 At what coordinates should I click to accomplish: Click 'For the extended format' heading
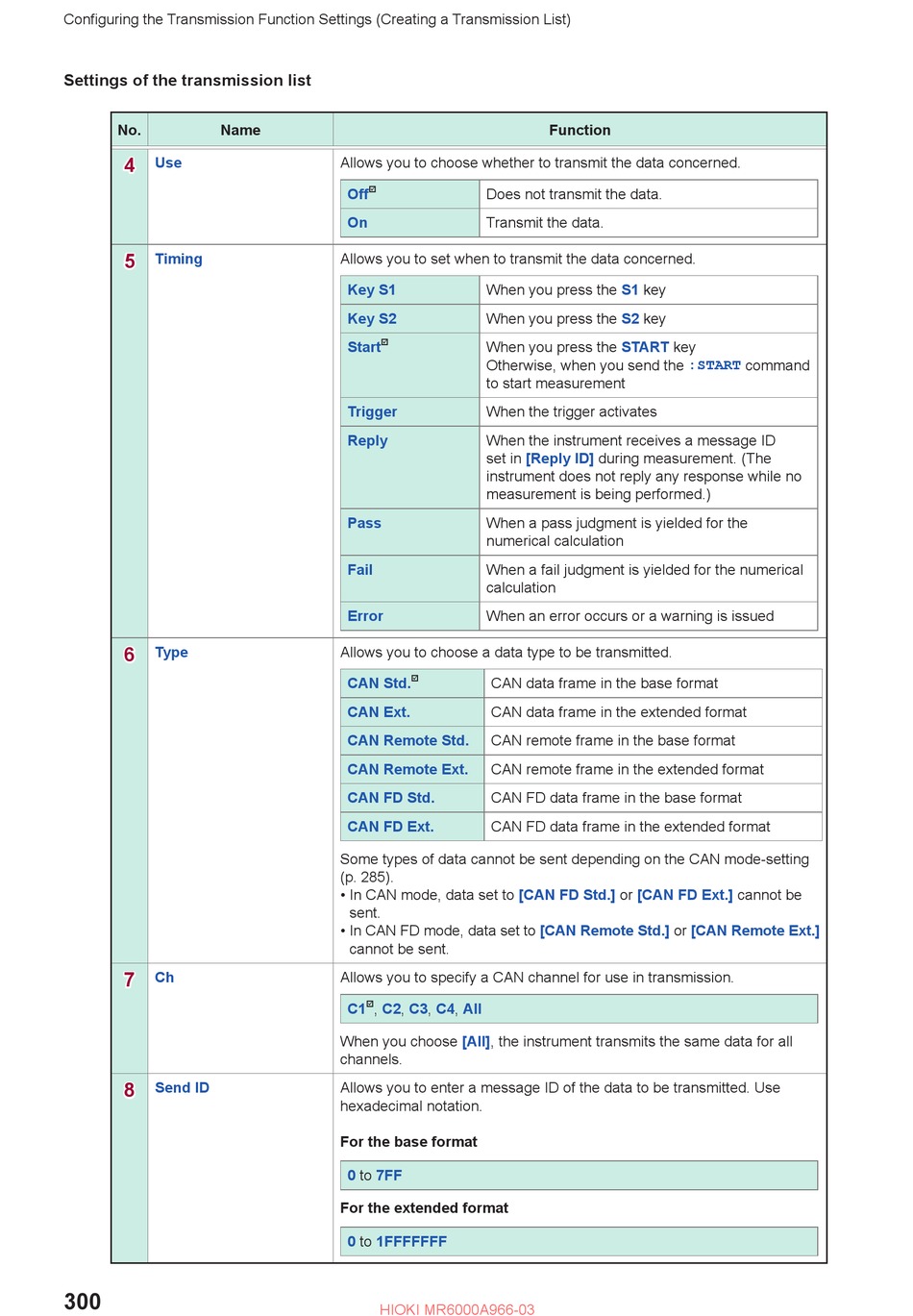point(424,1208)
